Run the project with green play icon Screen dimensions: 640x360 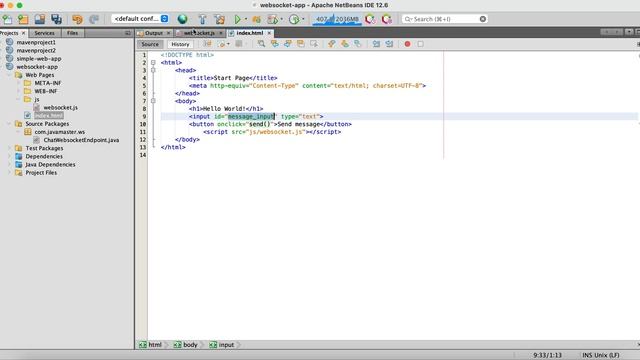[238, 19]
